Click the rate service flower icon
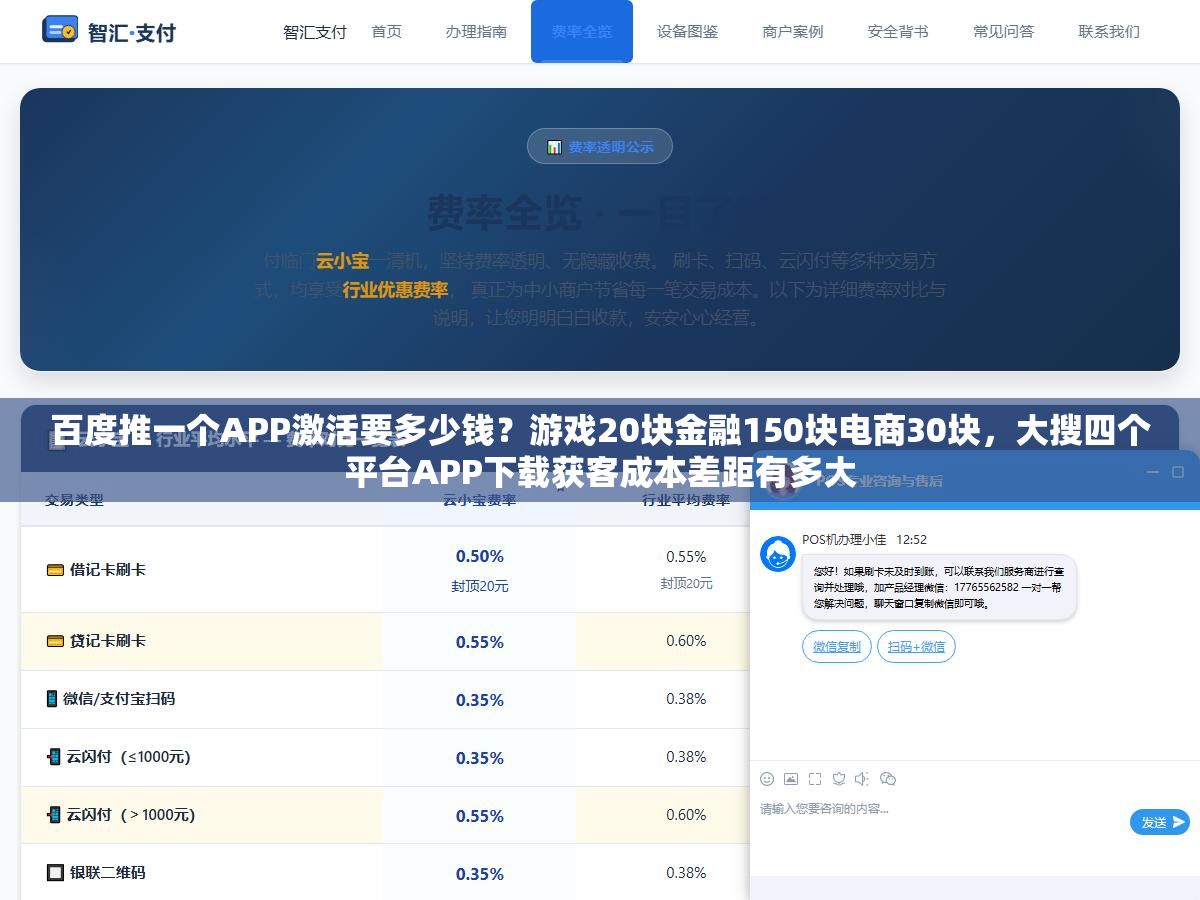Image resolution: width=1200 pixels, height=900 pixels. click(x=839, y=779)
